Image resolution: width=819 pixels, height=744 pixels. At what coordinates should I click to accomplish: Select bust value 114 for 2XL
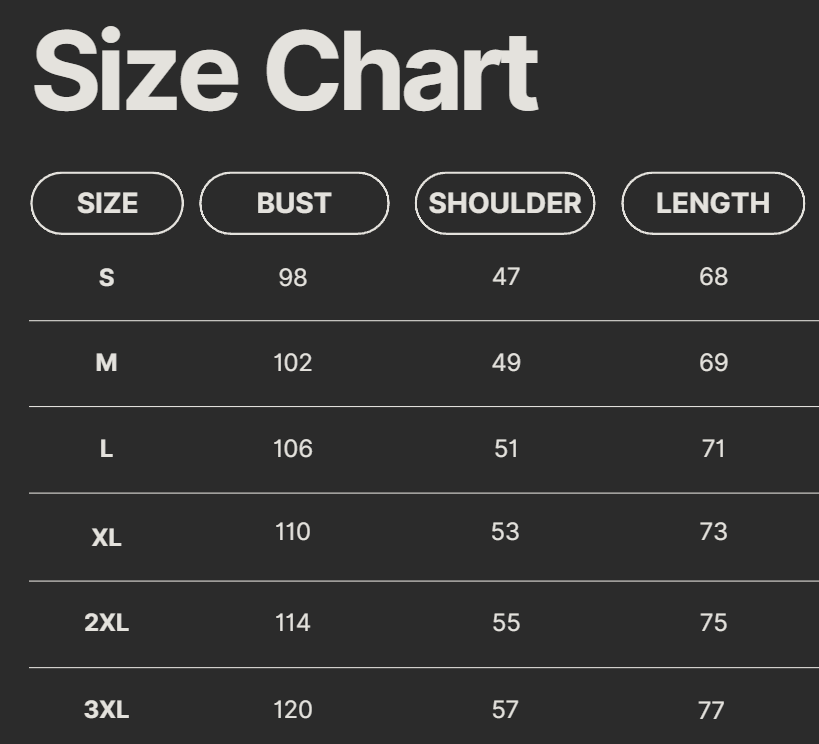[x=293, y=622]
